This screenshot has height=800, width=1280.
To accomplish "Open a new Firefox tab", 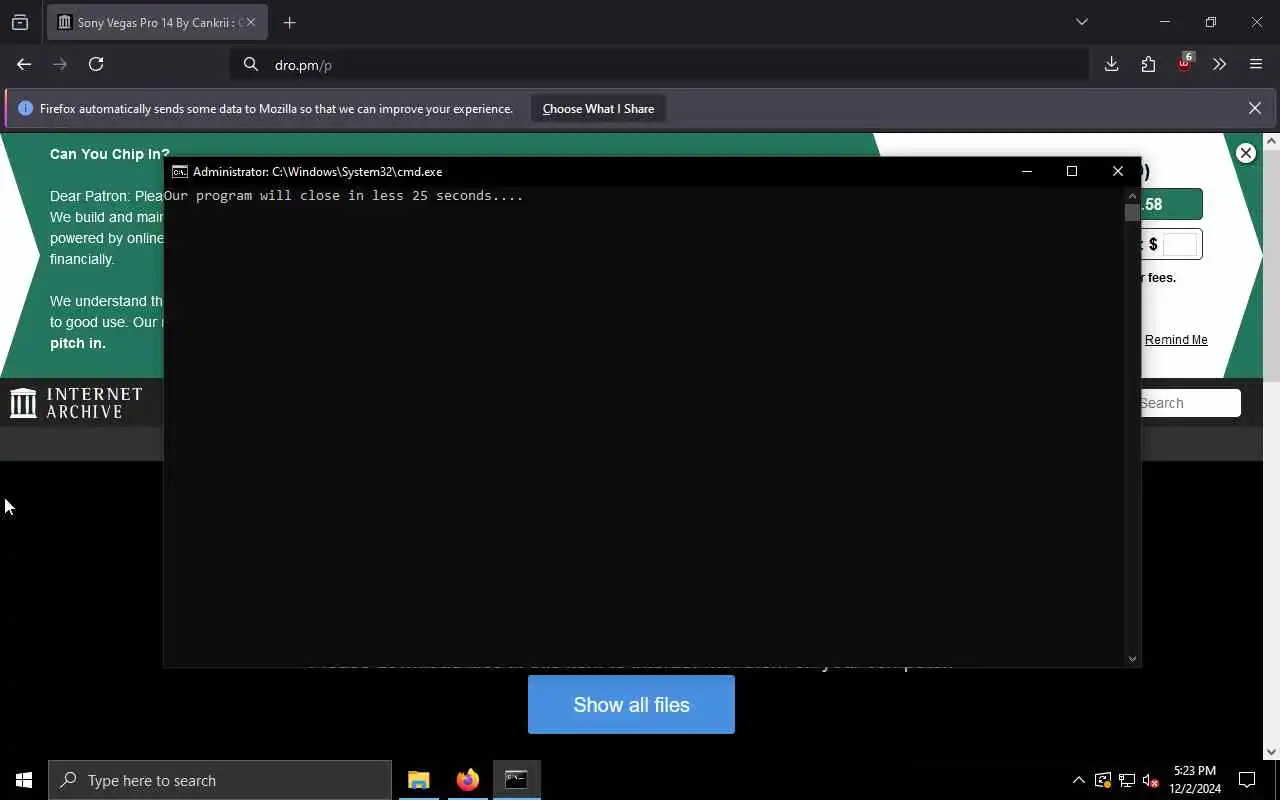I will pos(289,22).
